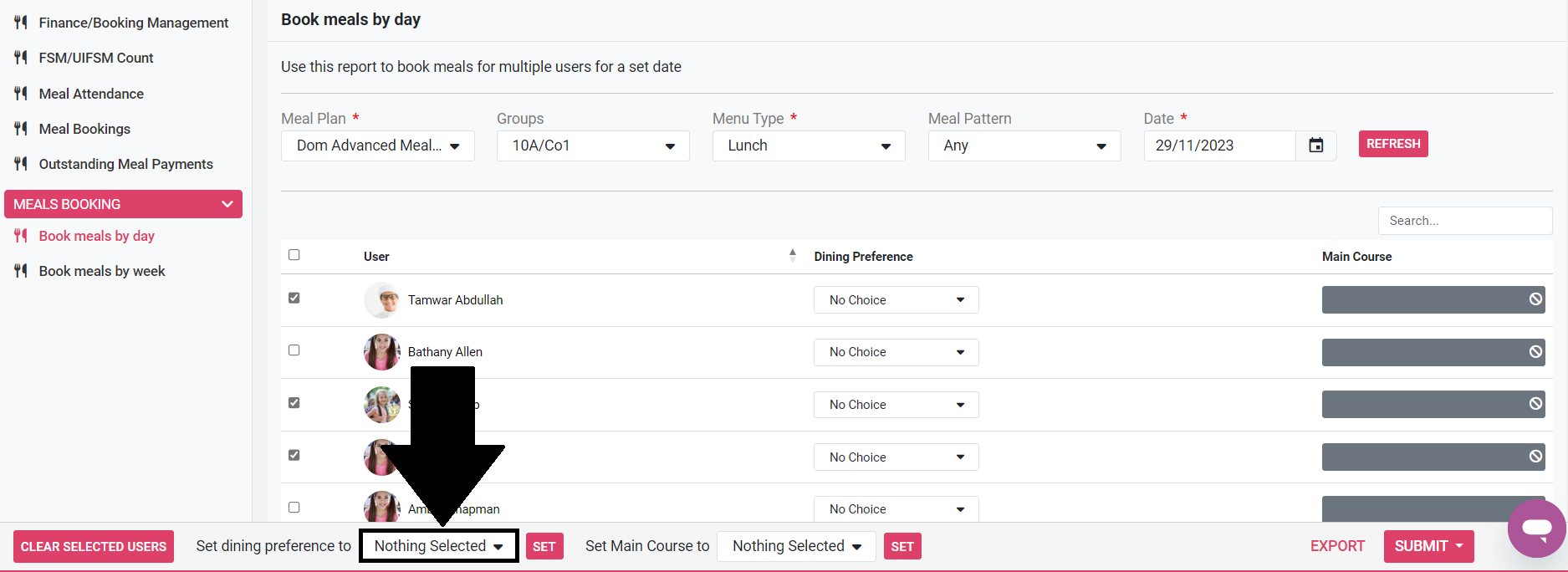Click Bathany Allen's profile avatar
Viewport: 1568px width, 572px height.
[x=382, y=352]
